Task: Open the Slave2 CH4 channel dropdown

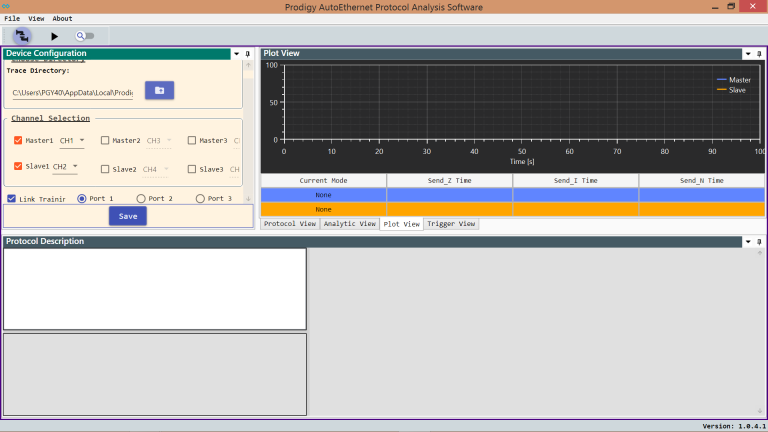Action: tap(156, 169)
